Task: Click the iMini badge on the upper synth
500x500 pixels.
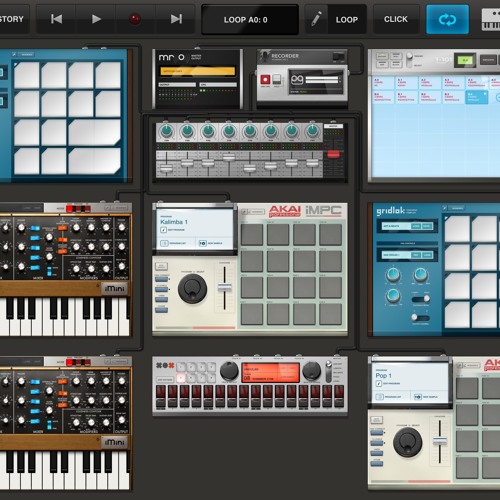Action: click(x=115, y=288)
